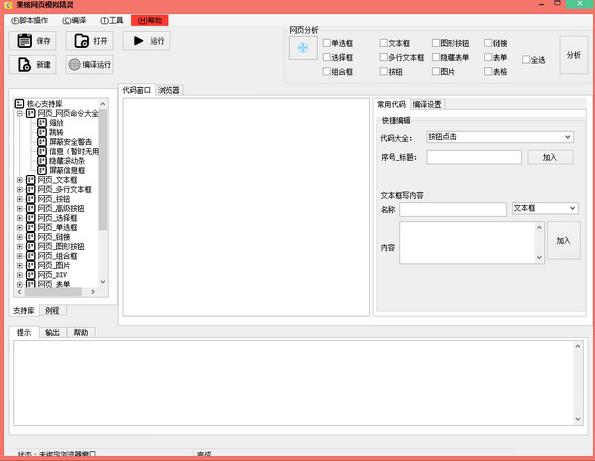
Task: Click the icon beside 隐藏滚动条
Action: 42,160
